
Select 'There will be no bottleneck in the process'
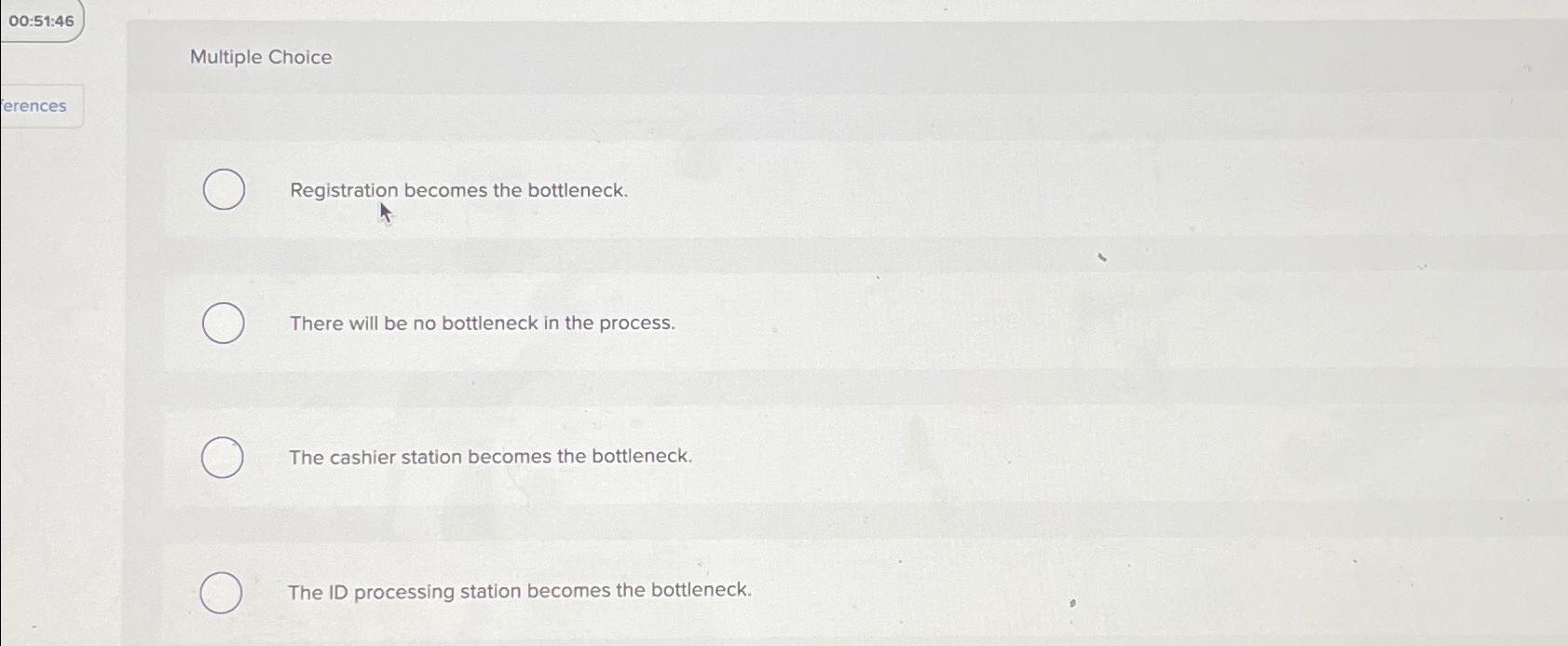pos(223,323)
